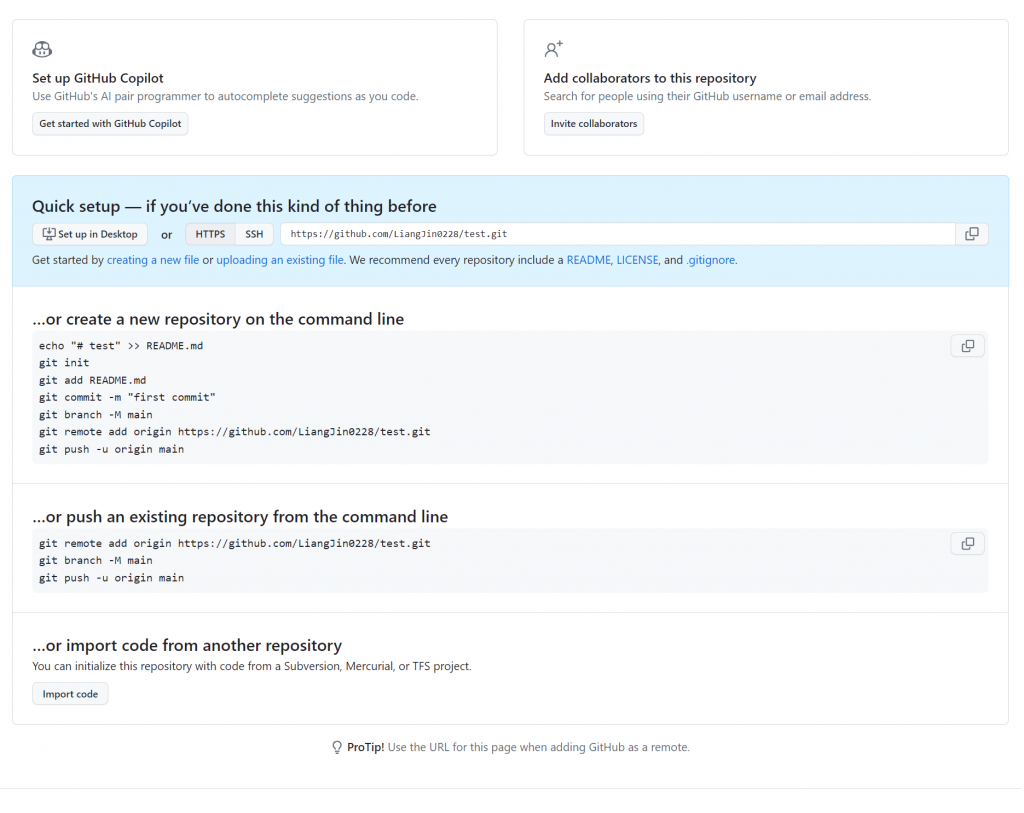Viewport: 1024px width, 813px height.
Task: Click the add collaborators person icon
Action: (553, 49)
